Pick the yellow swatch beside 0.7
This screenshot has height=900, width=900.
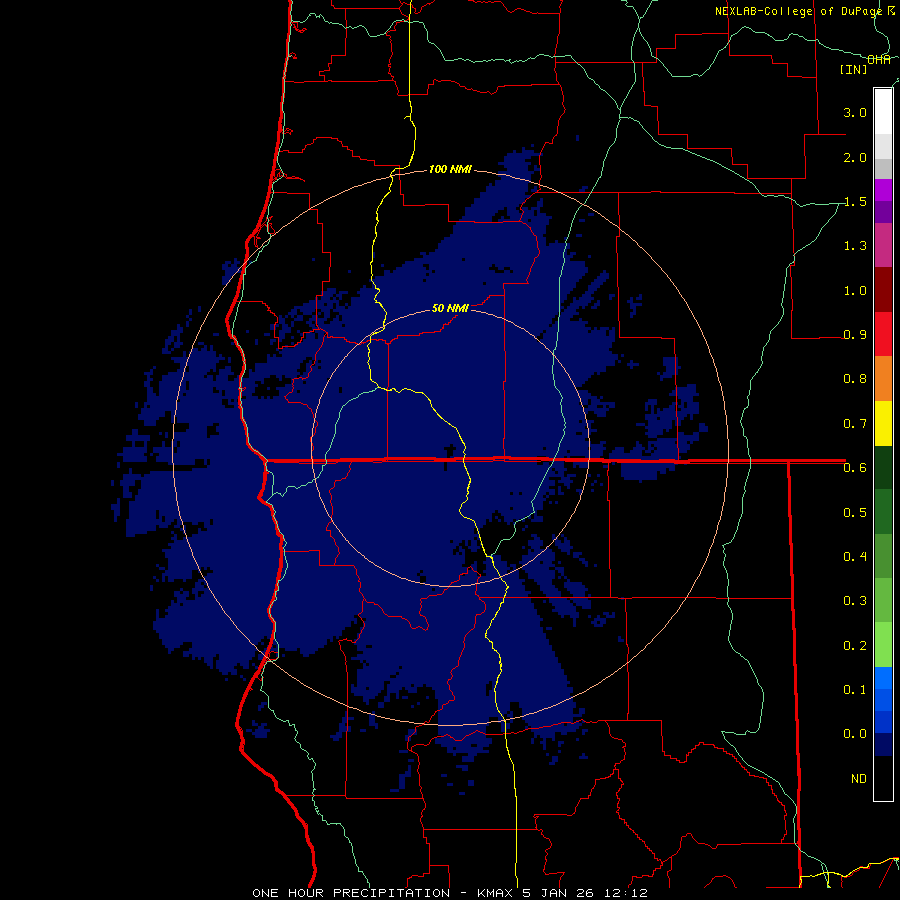883,423
